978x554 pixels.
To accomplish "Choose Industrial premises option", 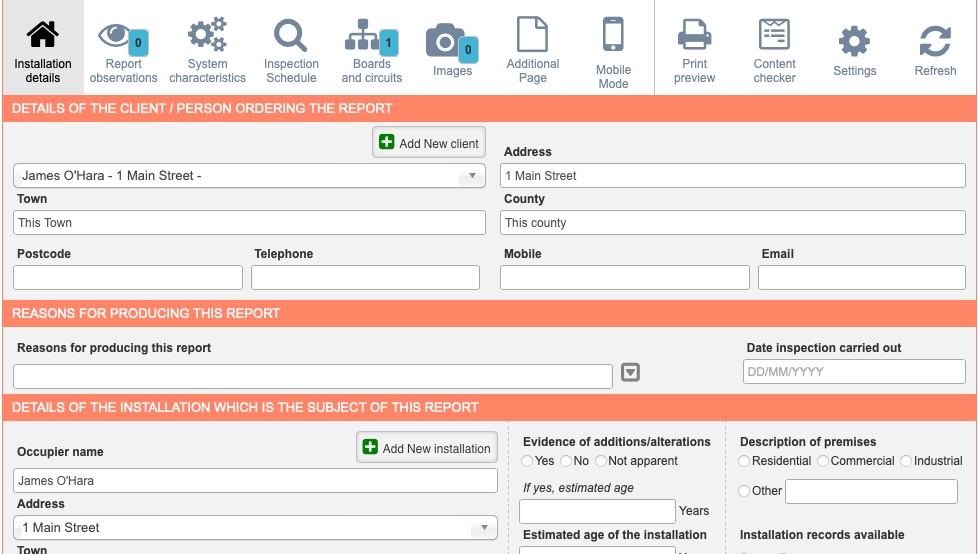I will click(x=906, y=461).
